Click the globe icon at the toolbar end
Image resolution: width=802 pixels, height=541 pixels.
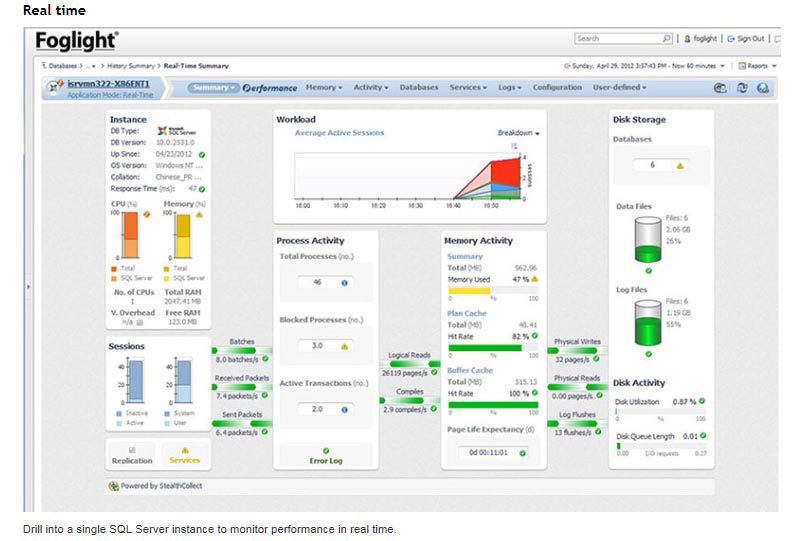763,88
